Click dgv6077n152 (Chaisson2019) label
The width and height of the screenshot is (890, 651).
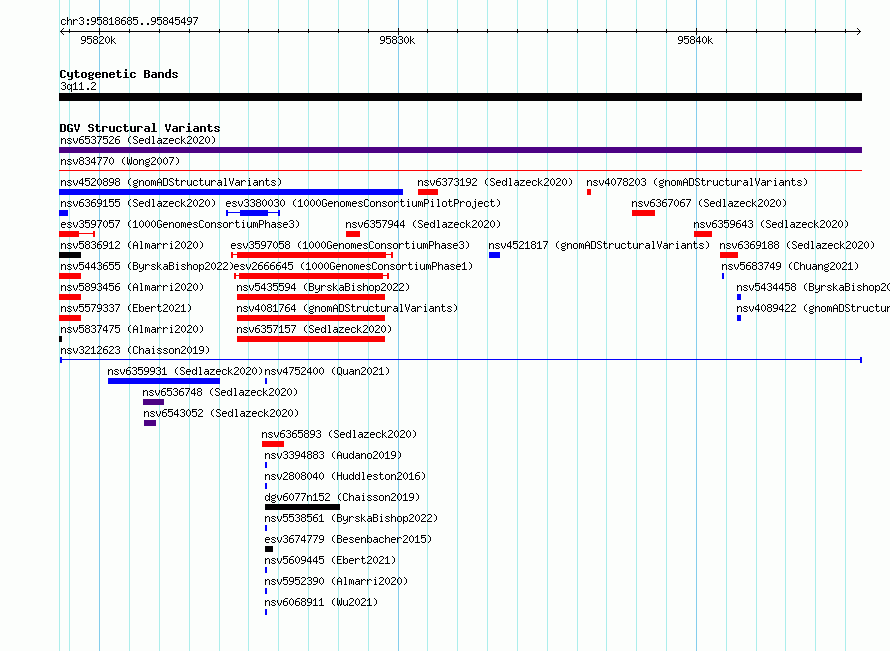[x=342, y=497]
